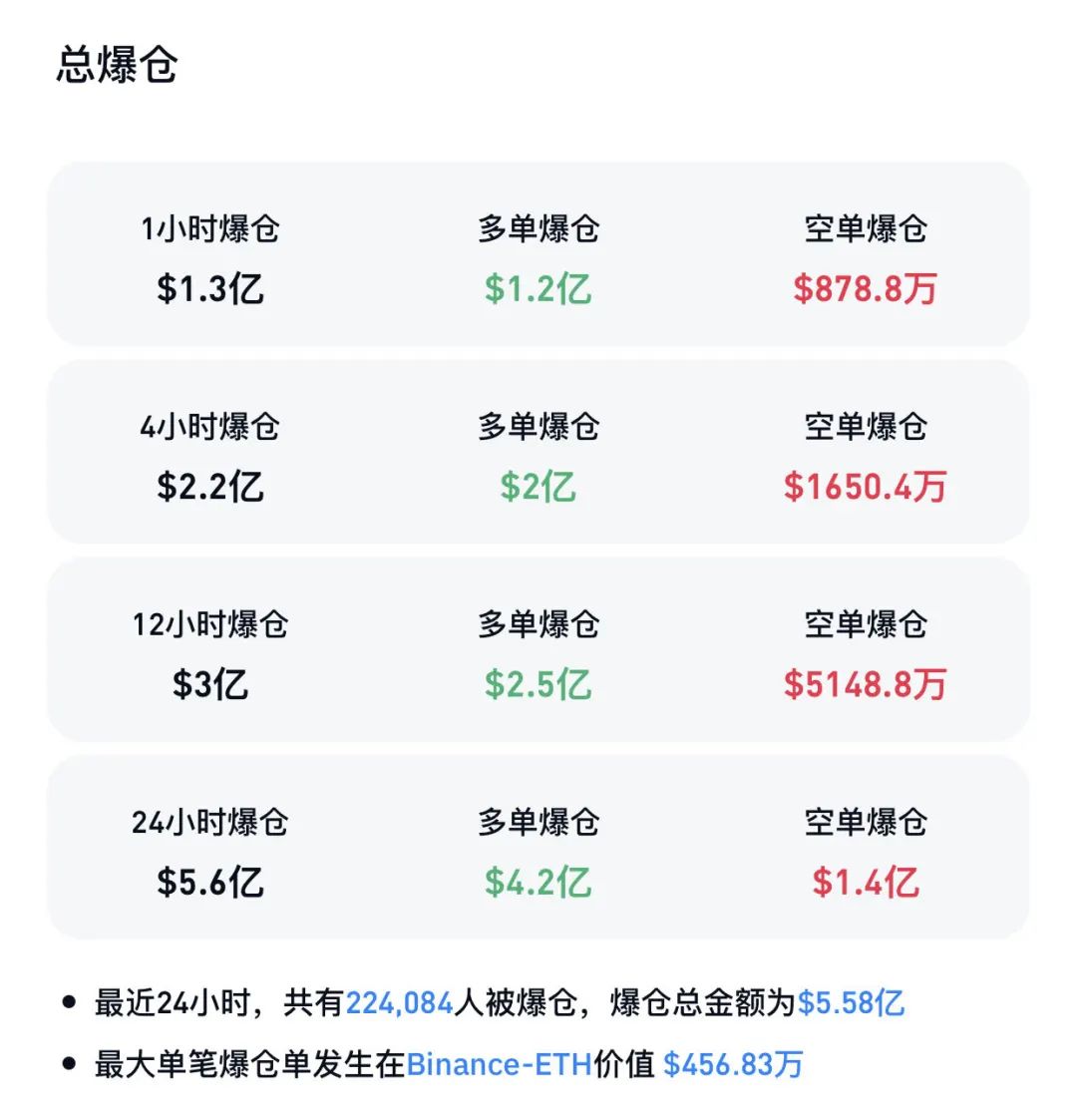
Task: Open the Binance-ETH link
Action: click(x=499, y=1064)
